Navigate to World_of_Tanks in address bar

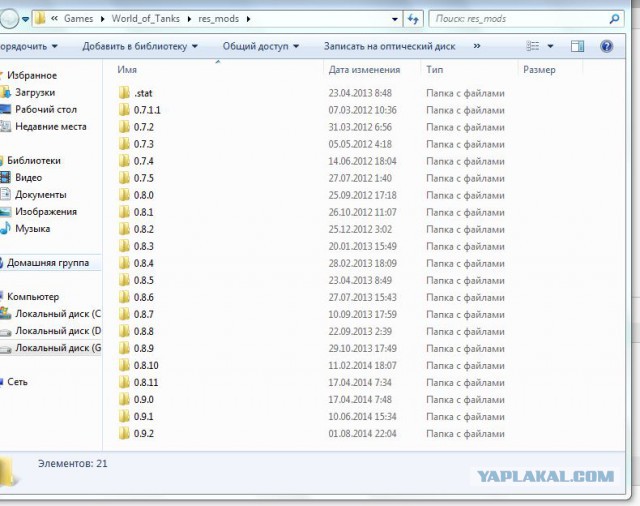click(x=145, y=19)
